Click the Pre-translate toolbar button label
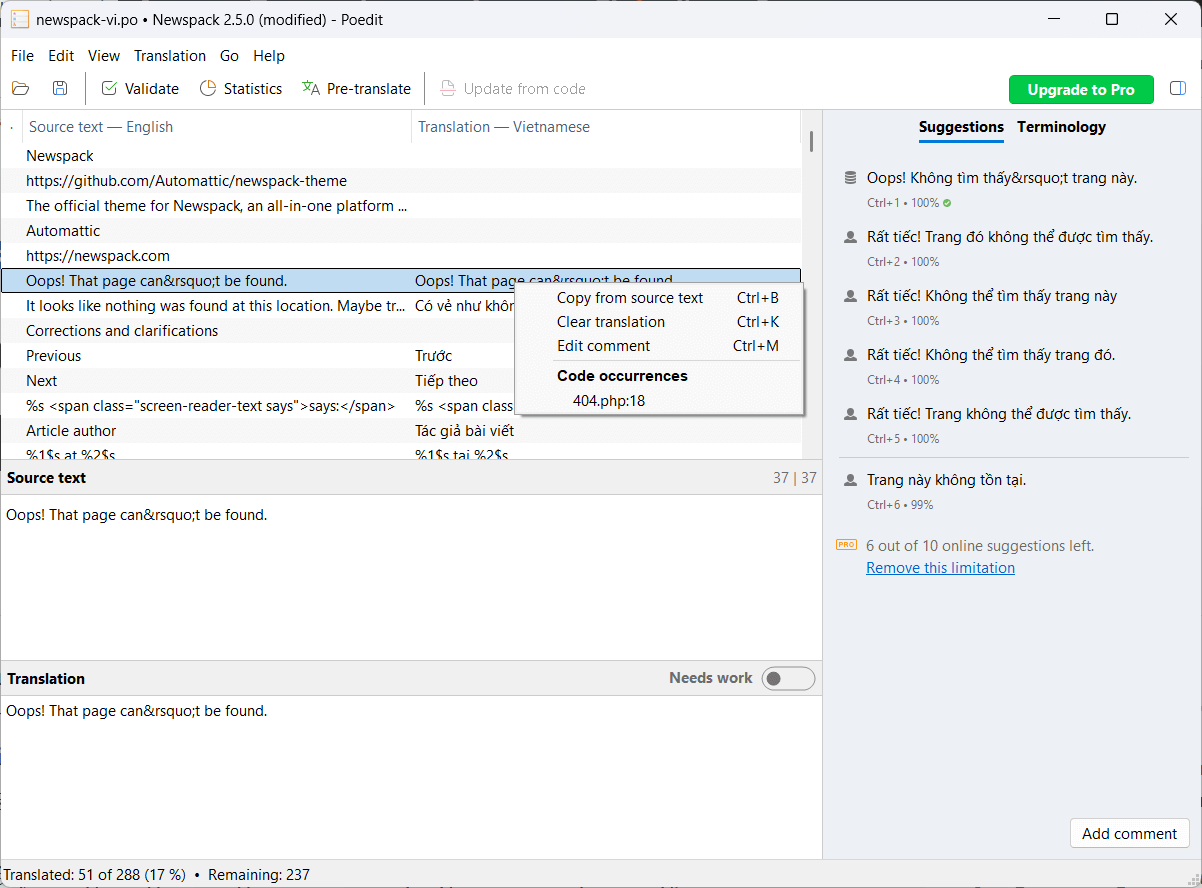Viewport: 1202px width, 888px height. coord(369,89)
